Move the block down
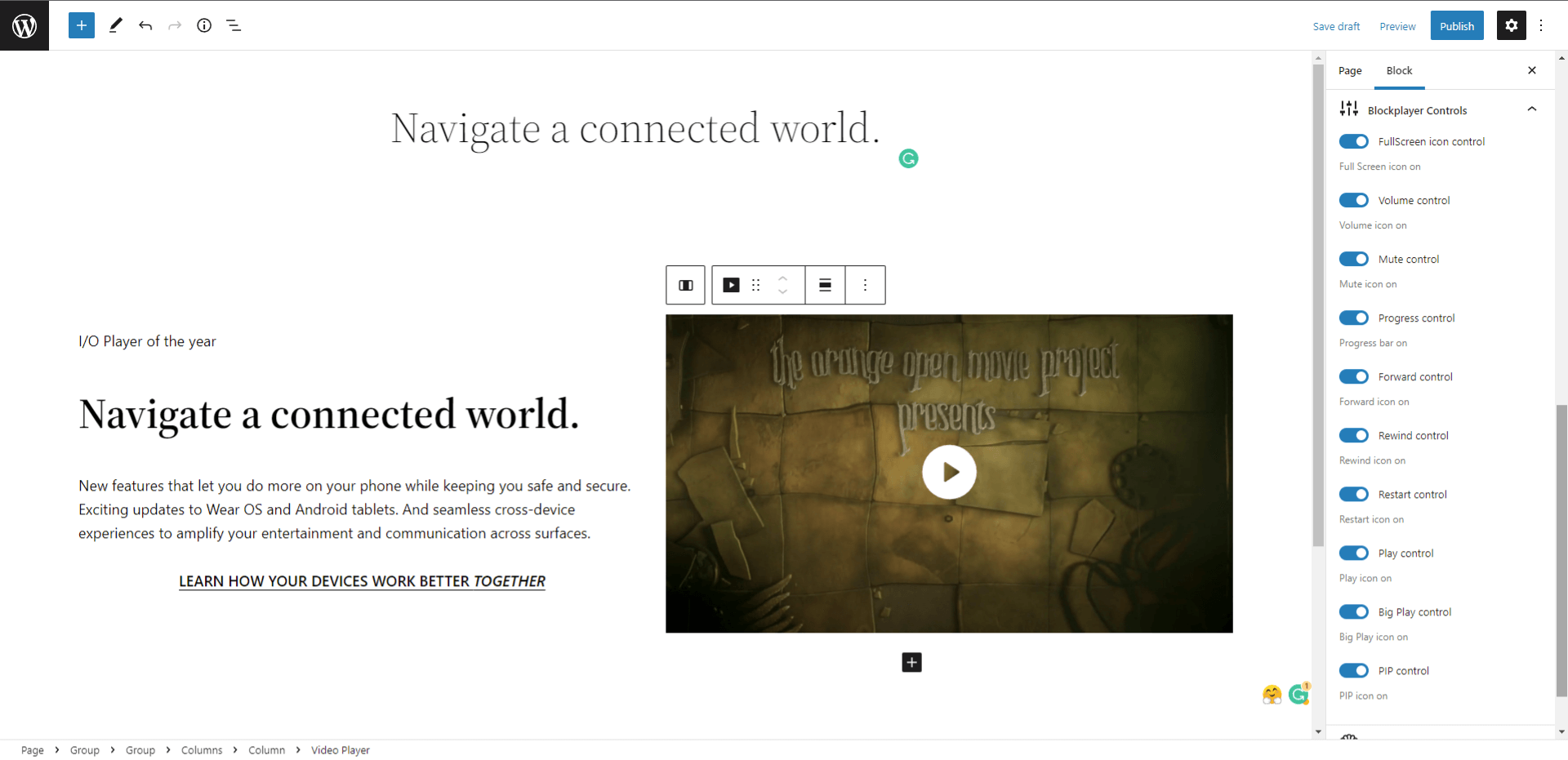Image resolution: width=1568 pixels, height=760 pixels. click(782, 291)
